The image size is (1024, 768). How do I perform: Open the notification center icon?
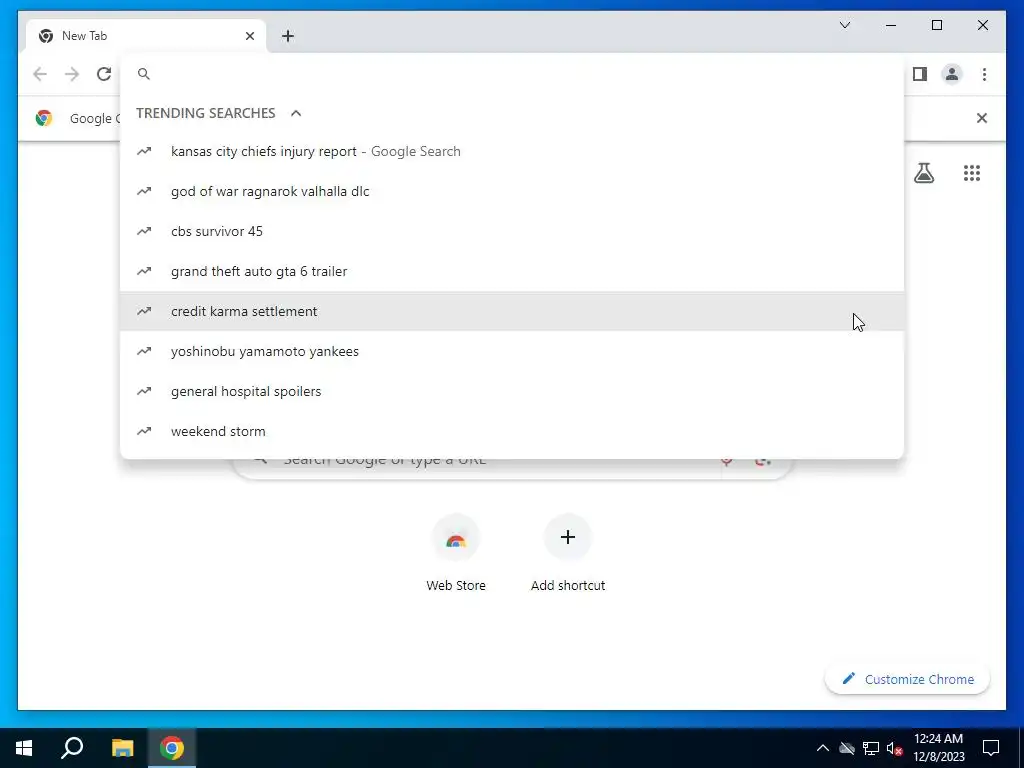coord(991,748)
